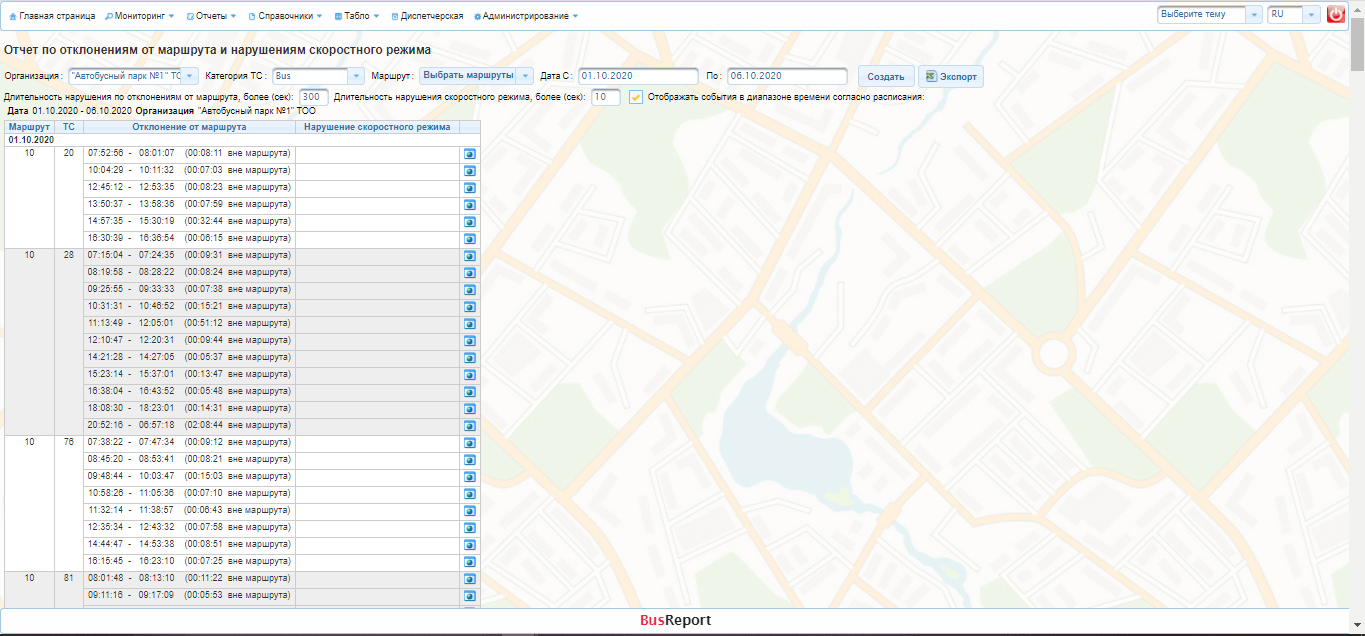This screenshot has width=1365, height=636.
Task: Click the Маршрут column header
Action: tap(30, 127)
